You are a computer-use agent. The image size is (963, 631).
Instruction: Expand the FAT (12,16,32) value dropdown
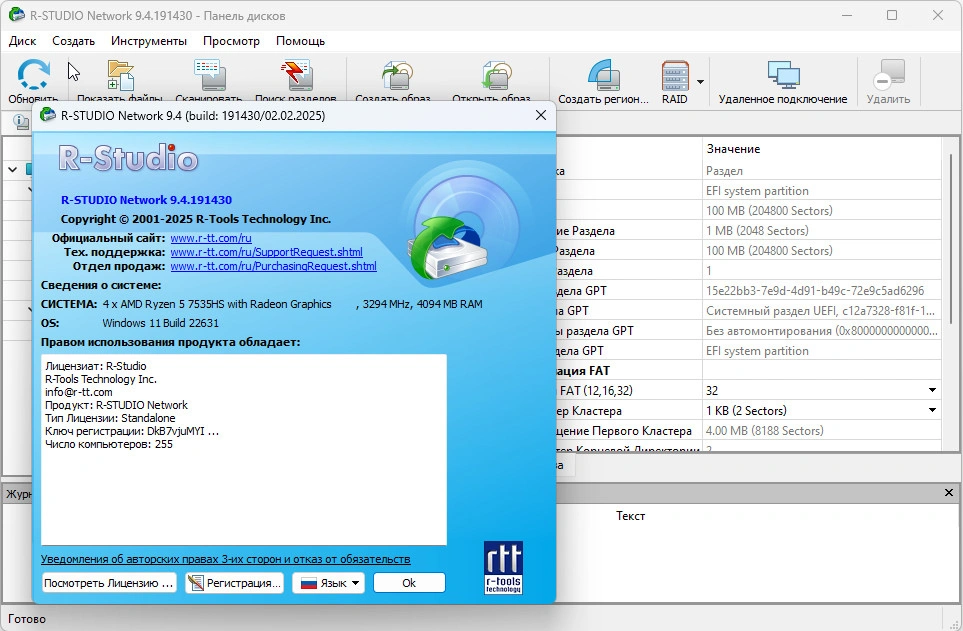click(932, 390)
